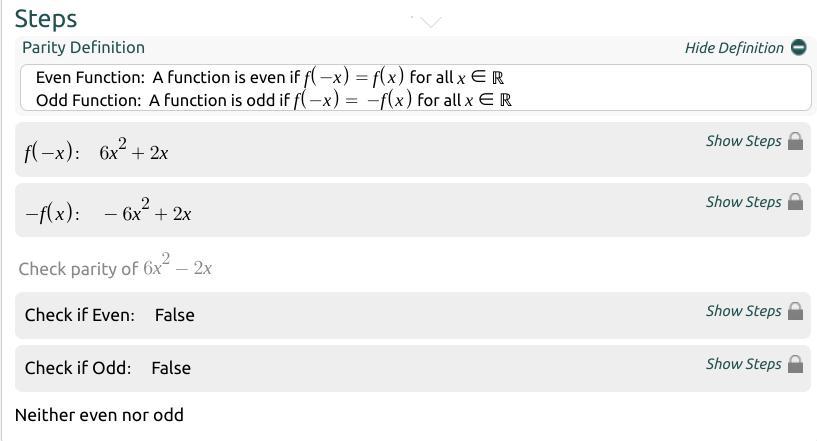Click the lock icon in the f(-x) row
817x441 pixels.
796,141
